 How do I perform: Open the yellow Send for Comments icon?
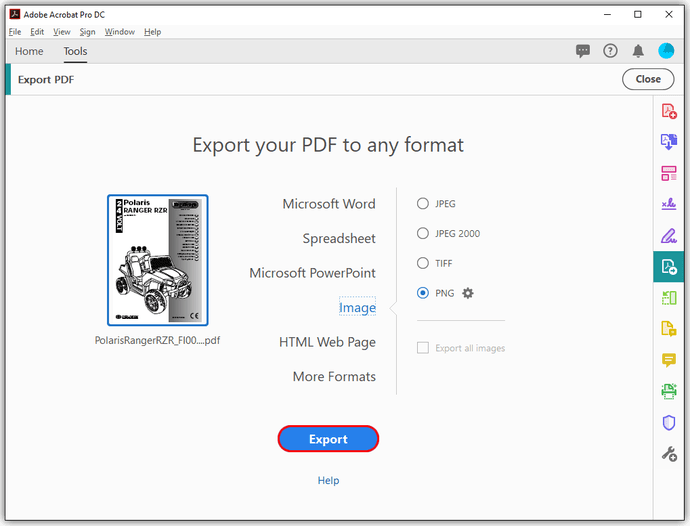(669, 328)
